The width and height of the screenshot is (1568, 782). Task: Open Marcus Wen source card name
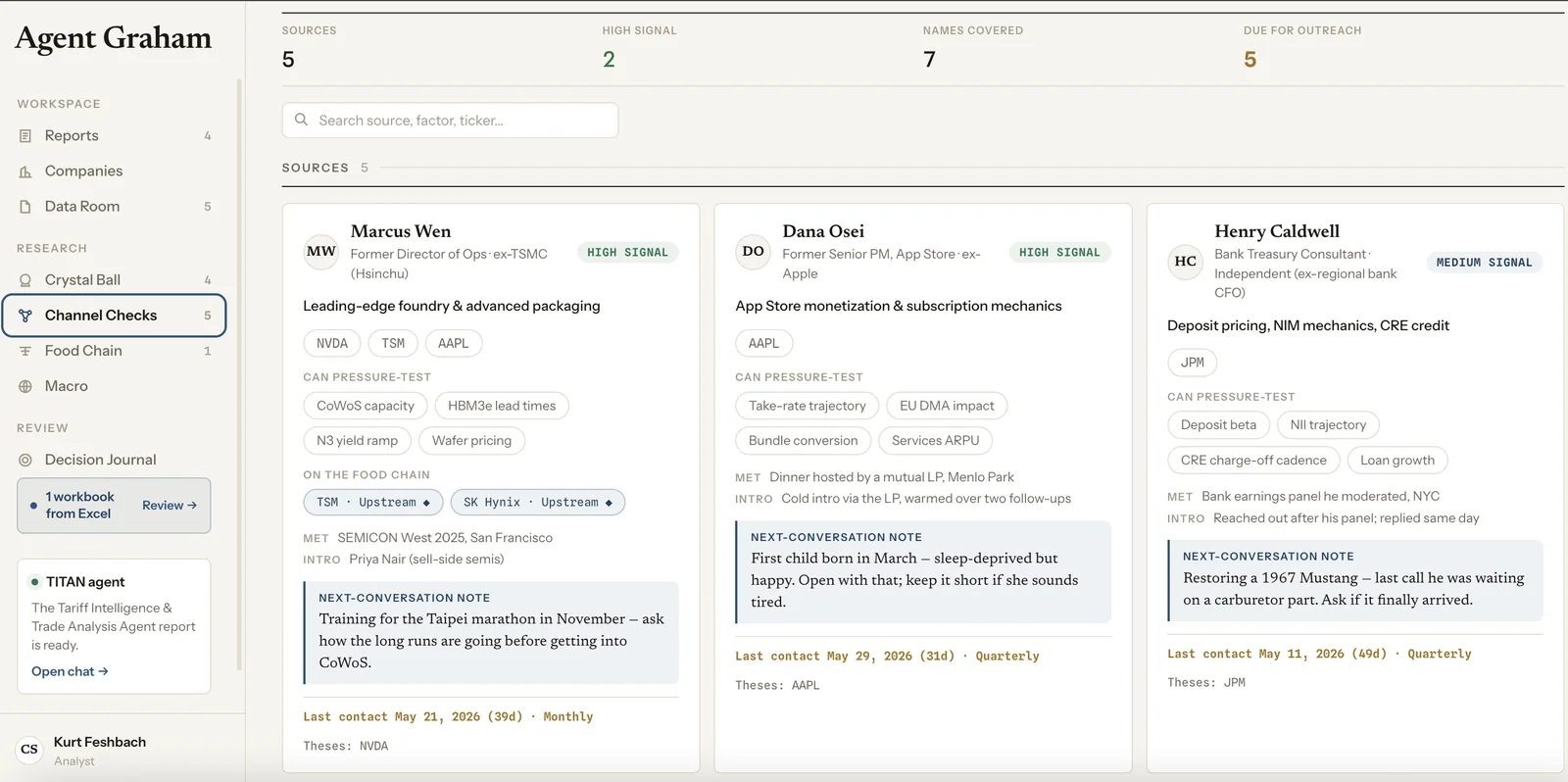click(401, 231)
